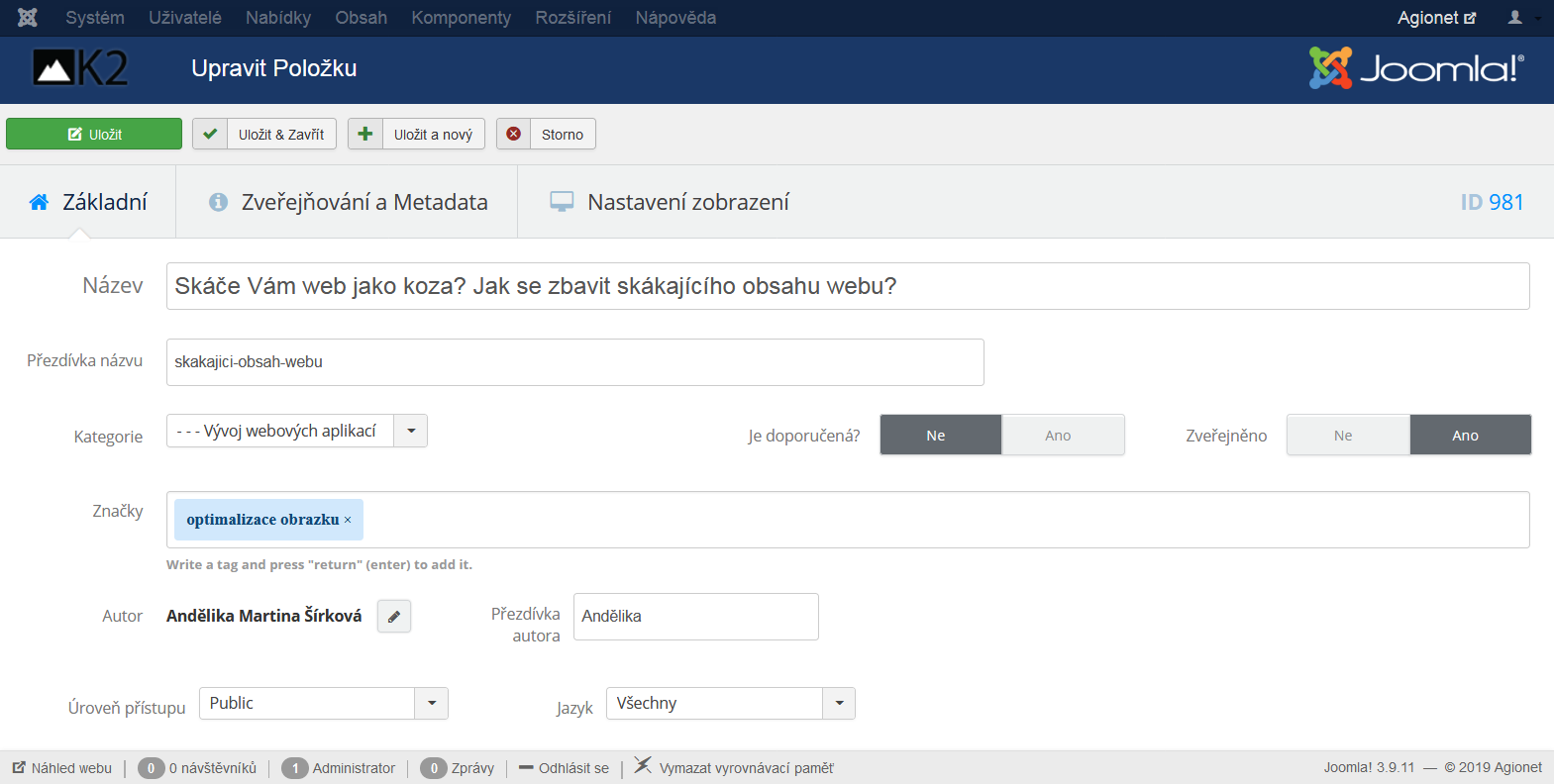1554x784 pixels.
Task: Open the Úroveň přístupu Public dropdown
Action: click(x=324, y=703)
